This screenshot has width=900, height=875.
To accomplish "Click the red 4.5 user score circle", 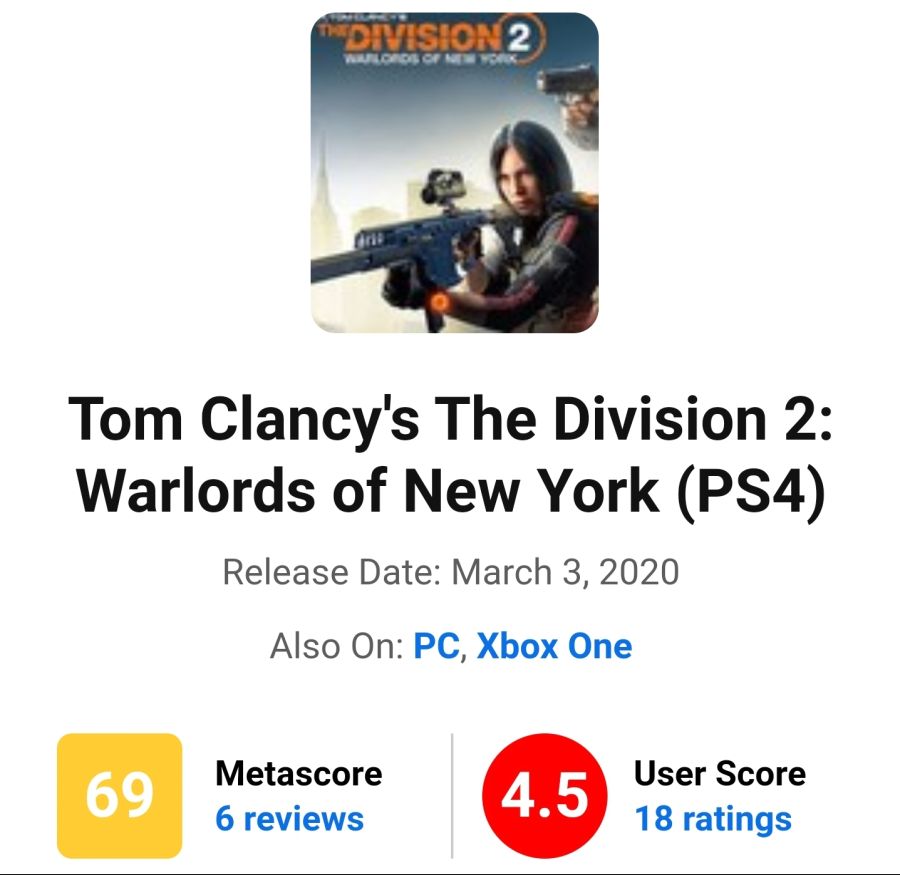I will (545, 796).
